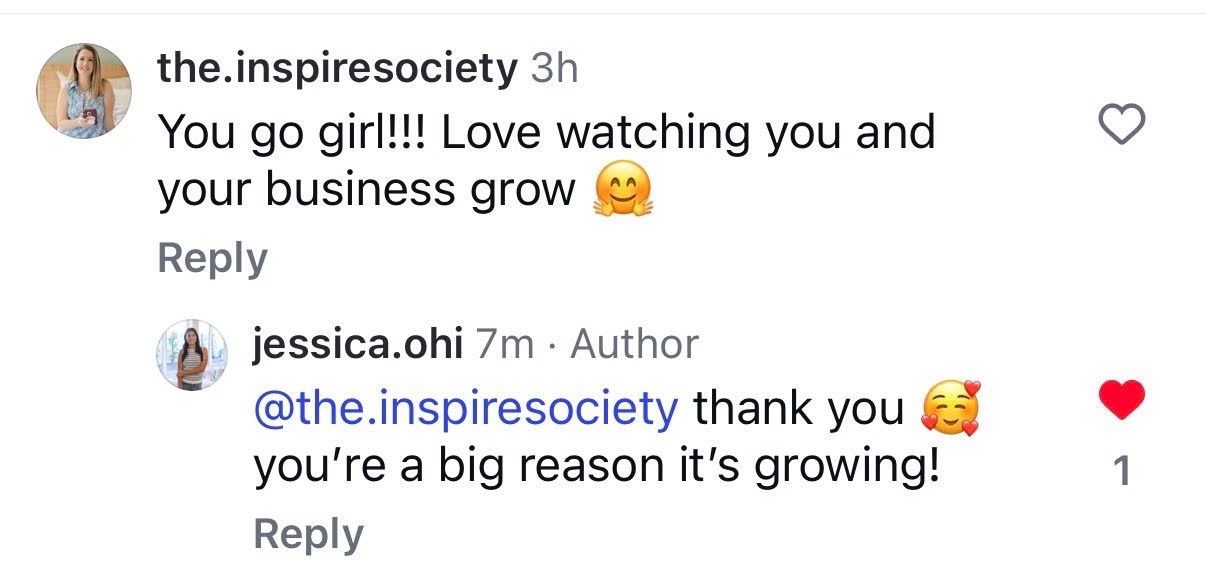Tap the heart outline next to the top comment
1206x580 pixels.
coord(1122,124)
